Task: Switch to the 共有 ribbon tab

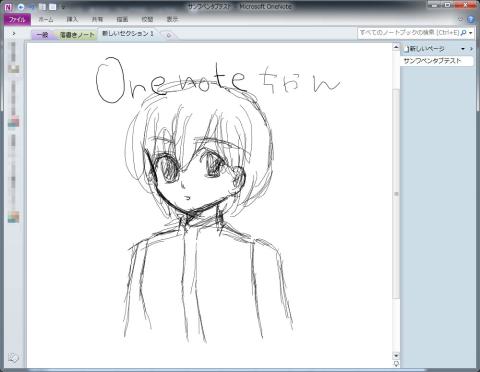Action: 97,20
